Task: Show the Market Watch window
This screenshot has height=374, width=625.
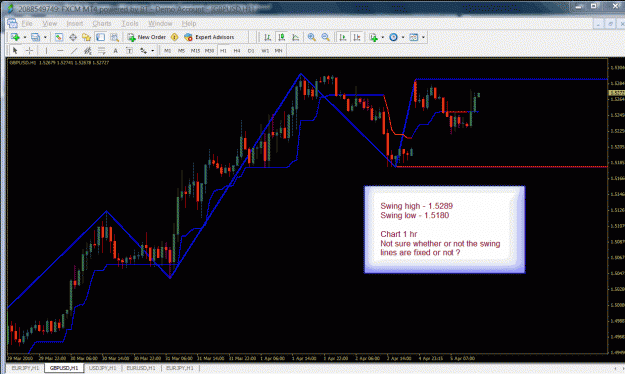Action: [59, 37]
